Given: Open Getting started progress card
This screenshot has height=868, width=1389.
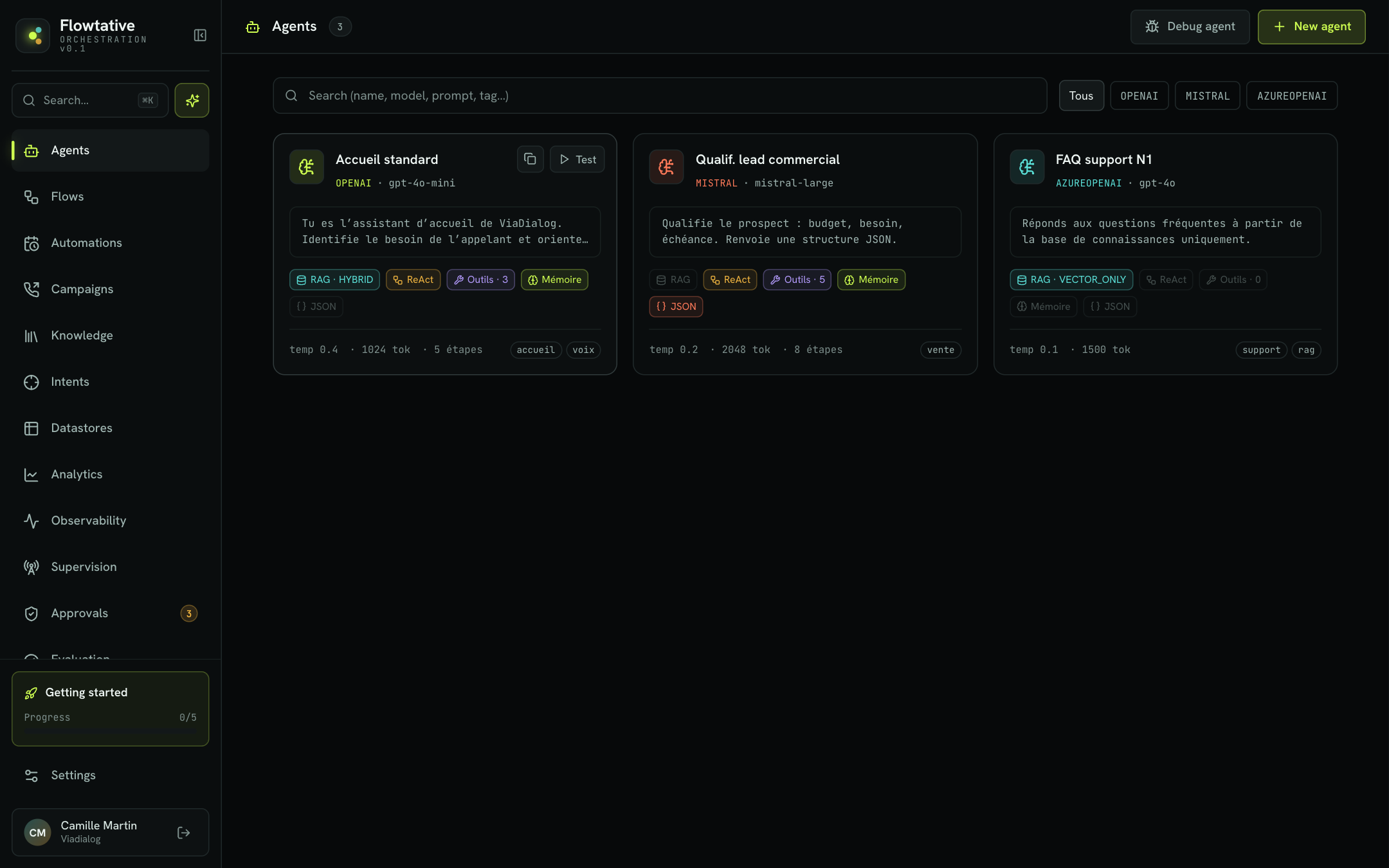Looking at the screenshot, I should 110,709.
